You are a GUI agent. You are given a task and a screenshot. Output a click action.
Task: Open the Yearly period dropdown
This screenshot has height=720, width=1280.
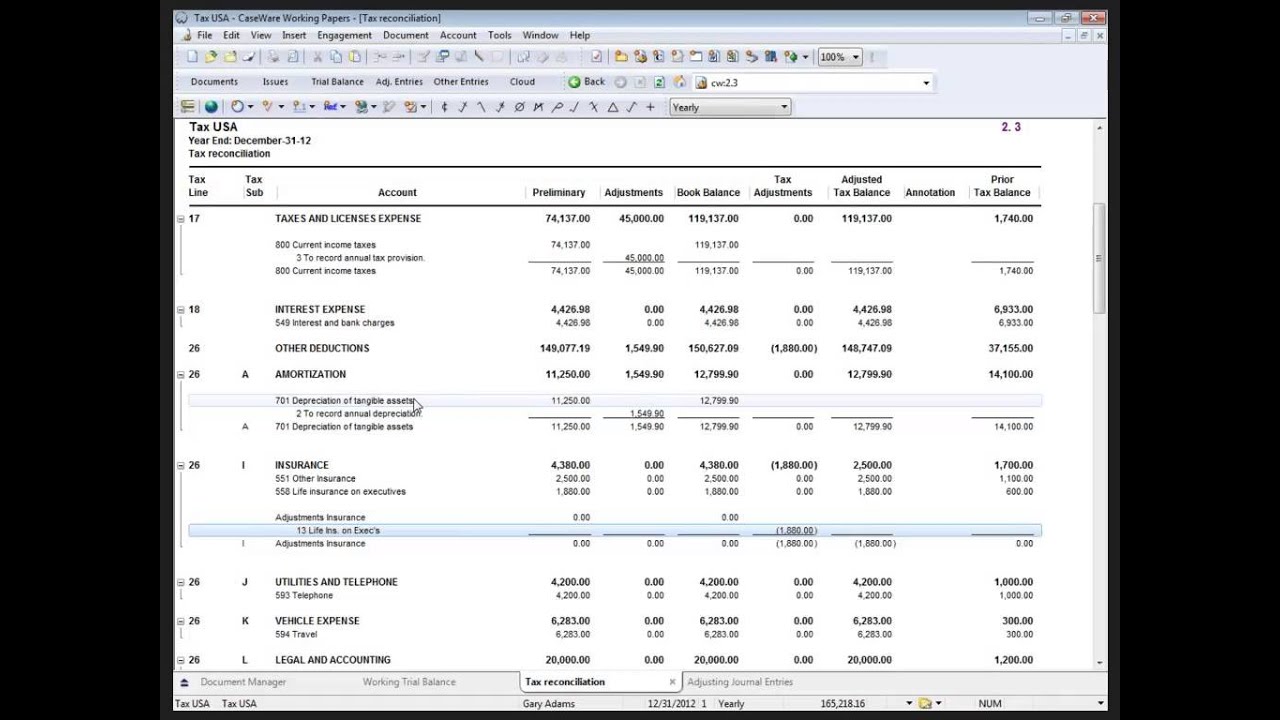[784, 107]
